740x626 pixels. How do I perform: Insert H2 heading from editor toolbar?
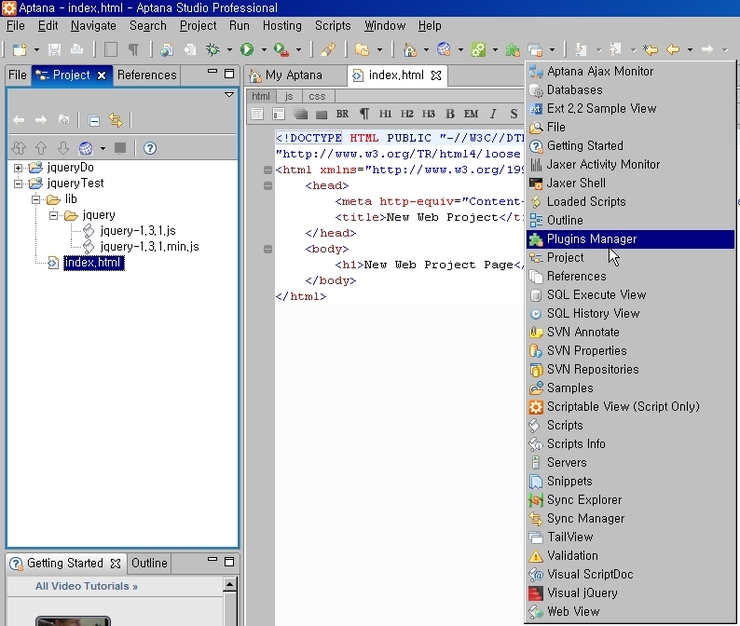(407, 114)
